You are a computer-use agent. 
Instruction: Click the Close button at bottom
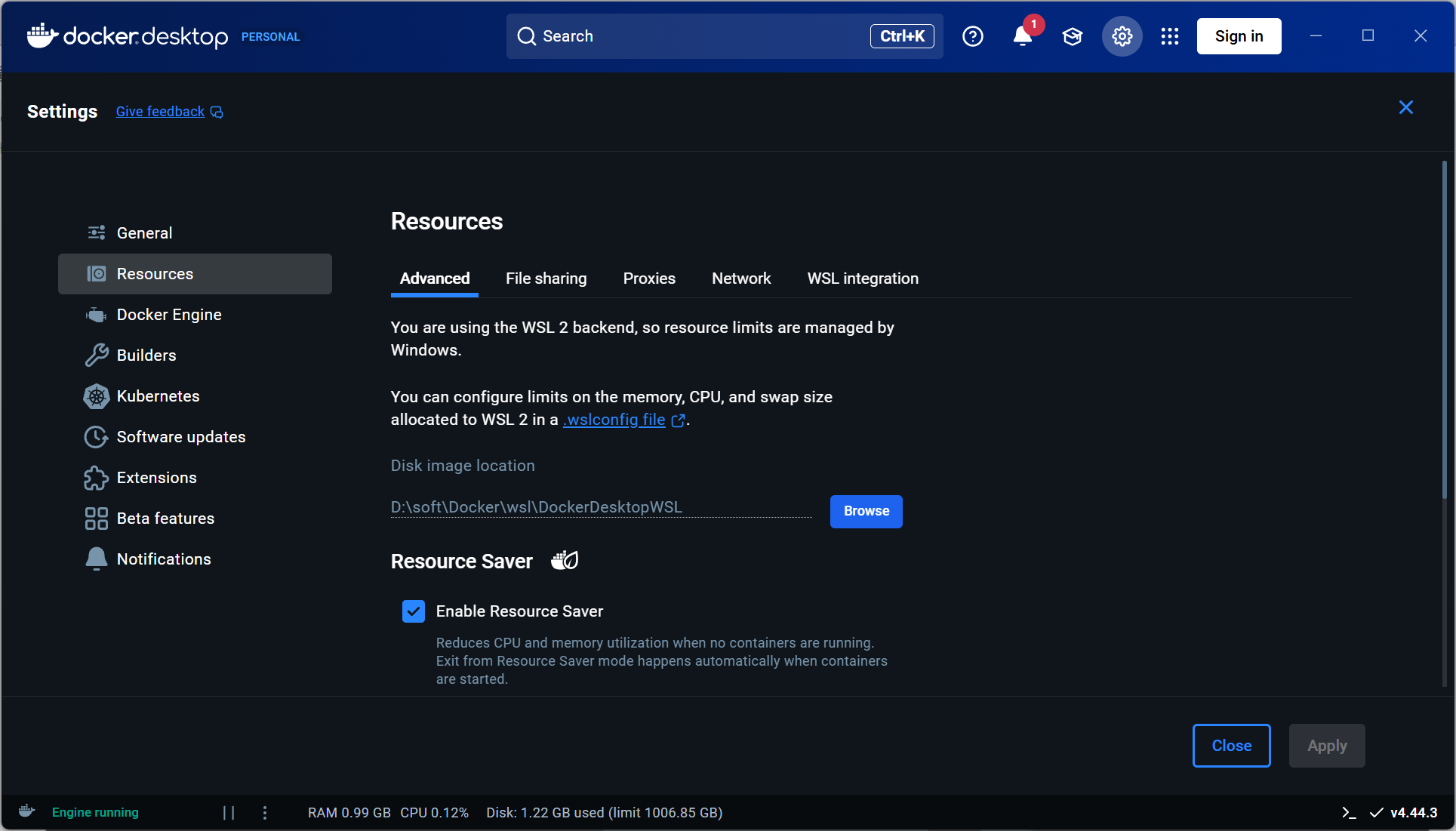(x=1231, y=746)
